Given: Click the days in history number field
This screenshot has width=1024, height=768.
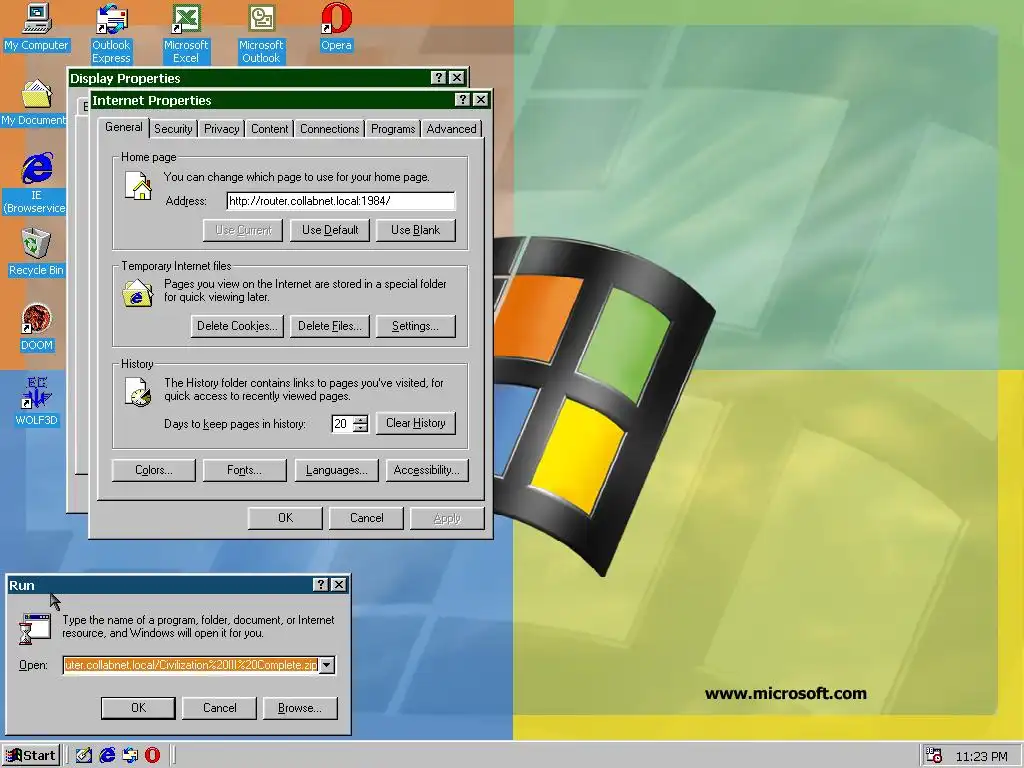Looking at the screenshot, I should pyautogui.click(x=342, y=424).
